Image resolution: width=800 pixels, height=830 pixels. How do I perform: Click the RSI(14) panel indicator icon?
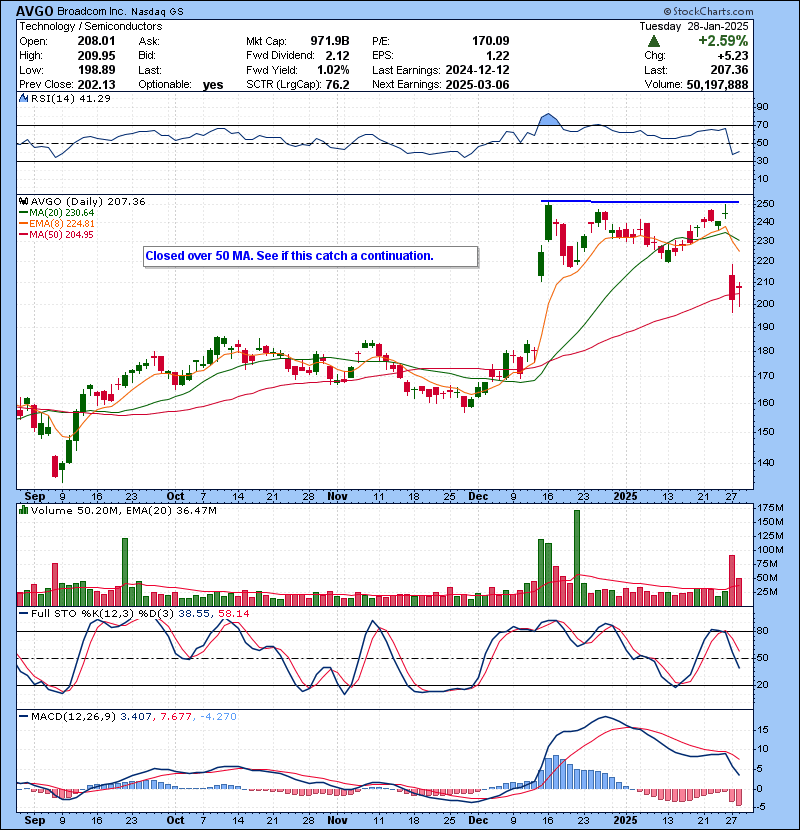[x=23, y=98]
